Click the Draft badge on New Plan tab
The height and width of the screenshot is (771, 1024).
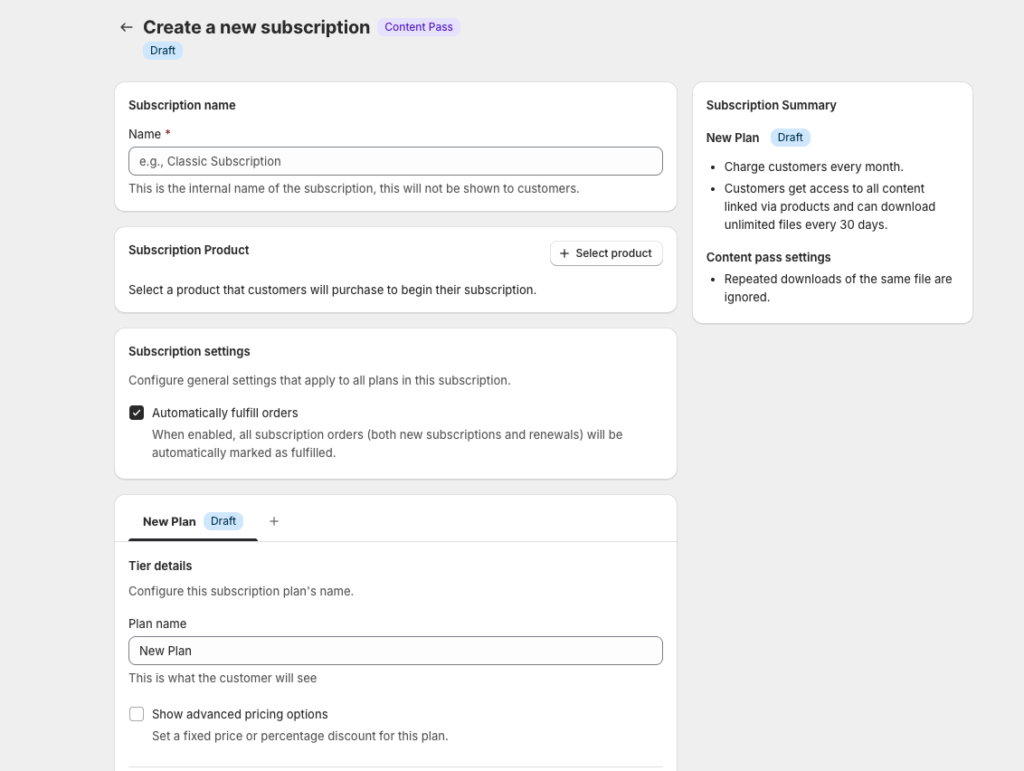pos(223,521)
